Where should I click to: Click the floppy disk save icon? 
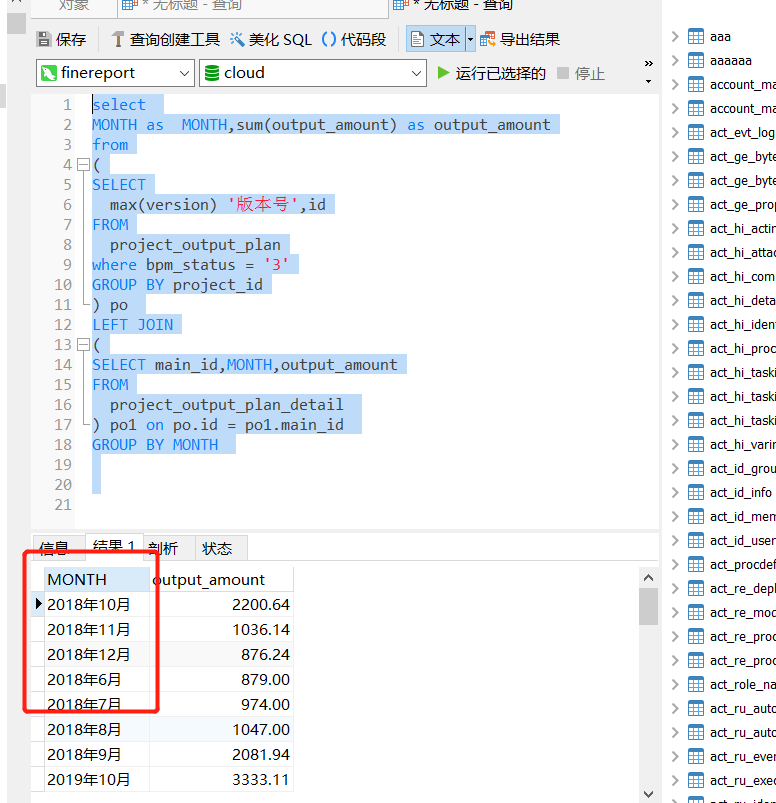44,39
